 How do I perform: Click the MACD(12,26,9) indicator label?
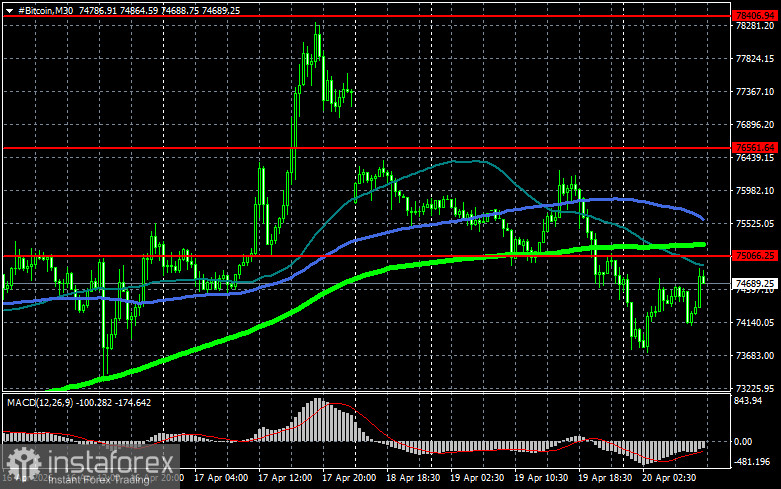[40, 402]
